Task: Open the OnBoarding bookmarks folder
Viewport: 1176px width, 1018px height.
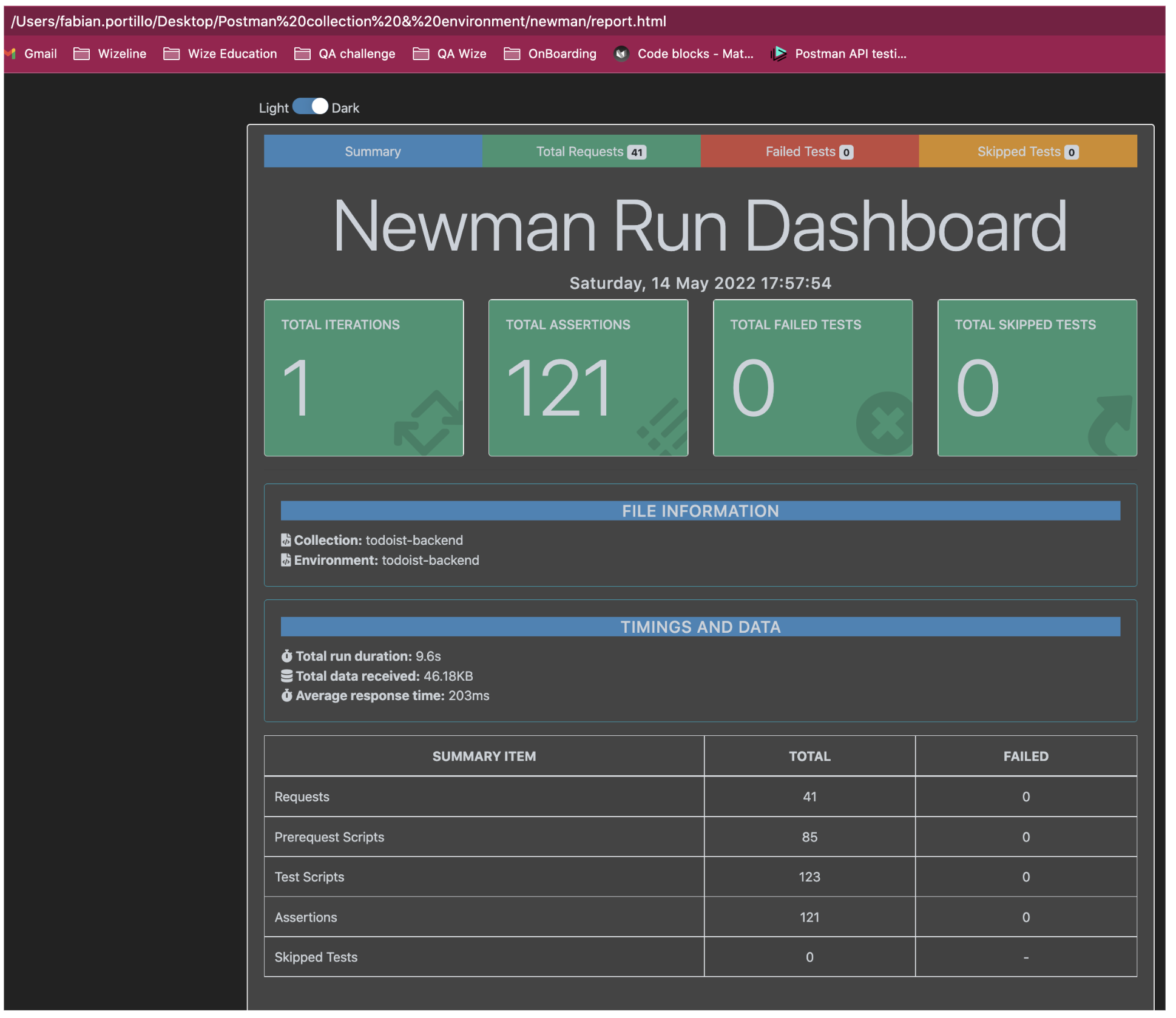Action: pyautogui.click(x=562, y=53)
